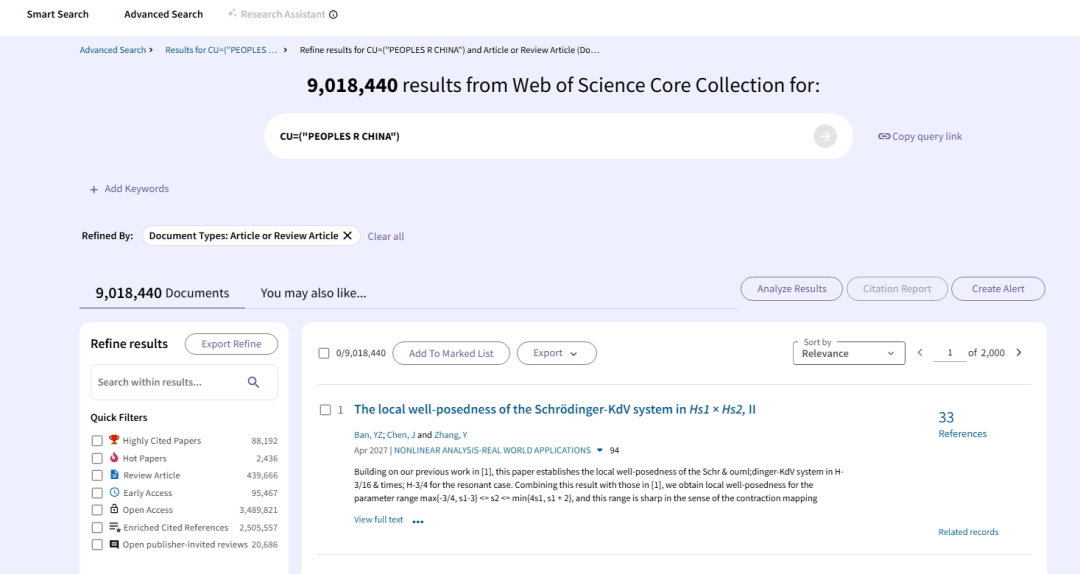Click the Early Access clock icon
The height and width of the screenshot is (574, 1080).
114,492
